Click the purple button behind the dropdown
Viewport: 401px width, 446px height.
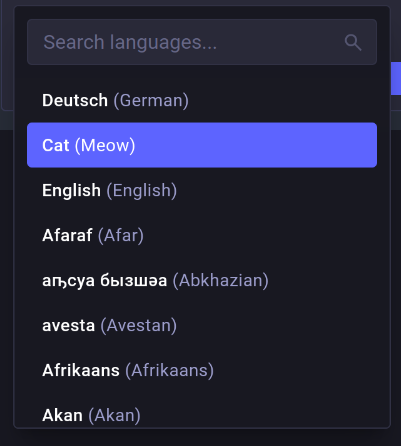tap(396, 78)
